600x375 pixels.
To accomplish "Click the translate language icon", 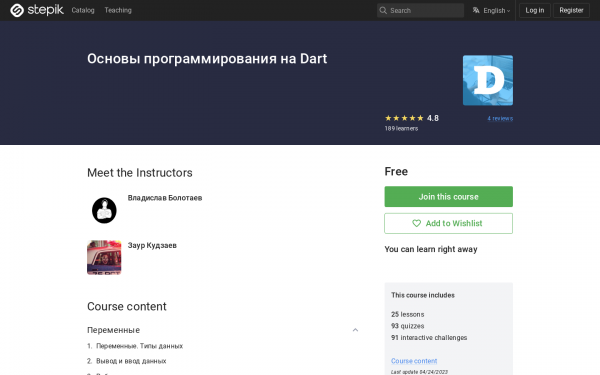I will pyautogui.click(x=476, y=10).
